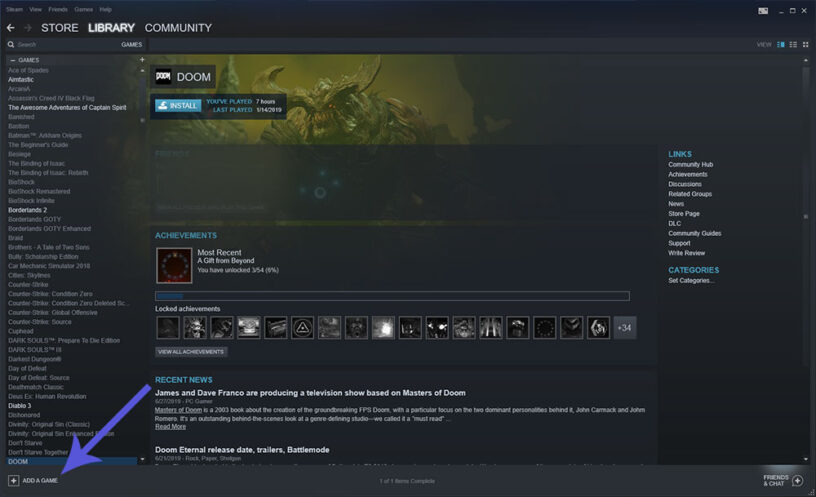Viewport: 816px width, 497px height.
Task: Open the A Gift from Beyond achievement icon
Action: pos(174,265)
